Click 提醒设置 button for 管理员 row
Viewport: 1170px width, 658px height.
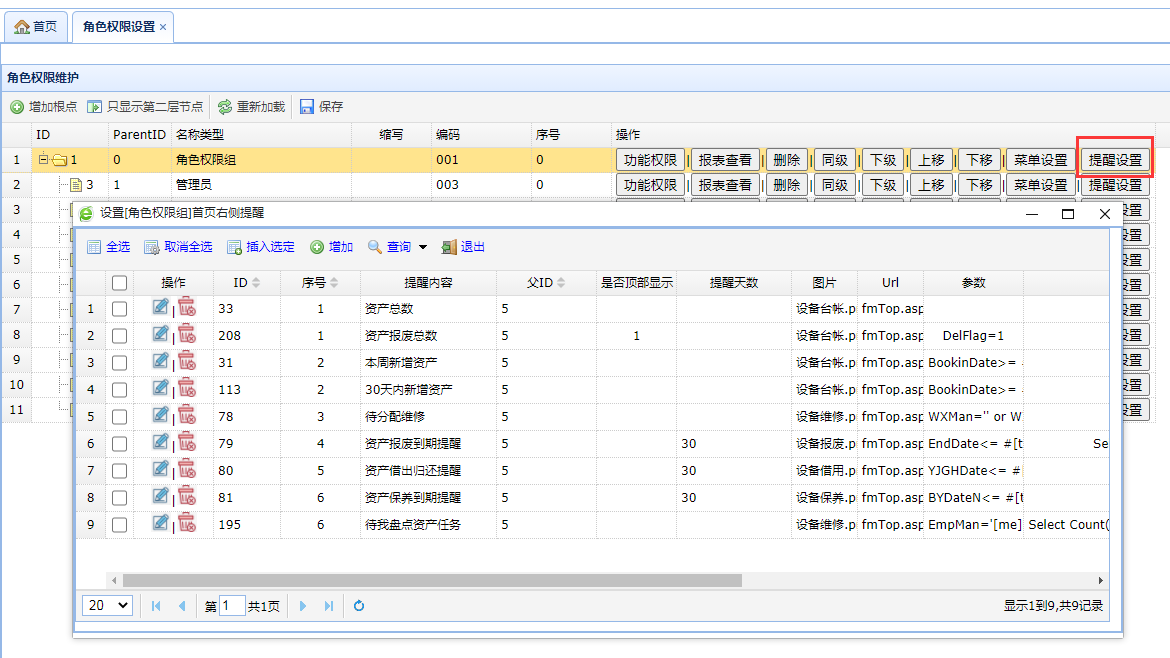coord(1115,185)
